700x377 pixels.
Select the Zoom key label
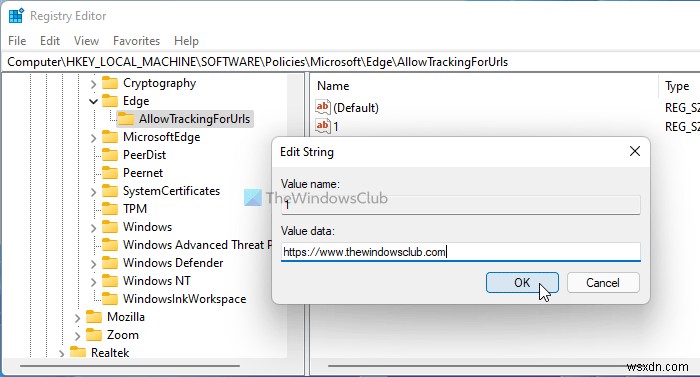[x=122, y=335]
